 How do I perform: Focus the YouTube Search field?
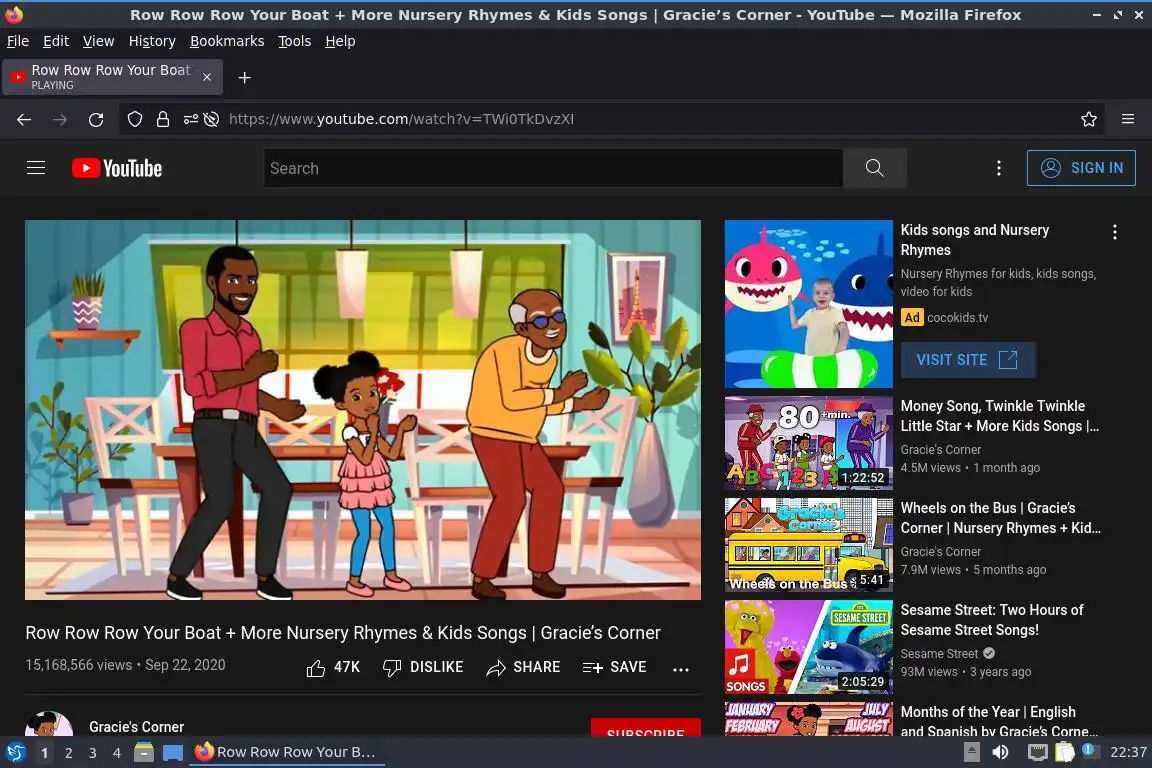click(x=553, y=168)
